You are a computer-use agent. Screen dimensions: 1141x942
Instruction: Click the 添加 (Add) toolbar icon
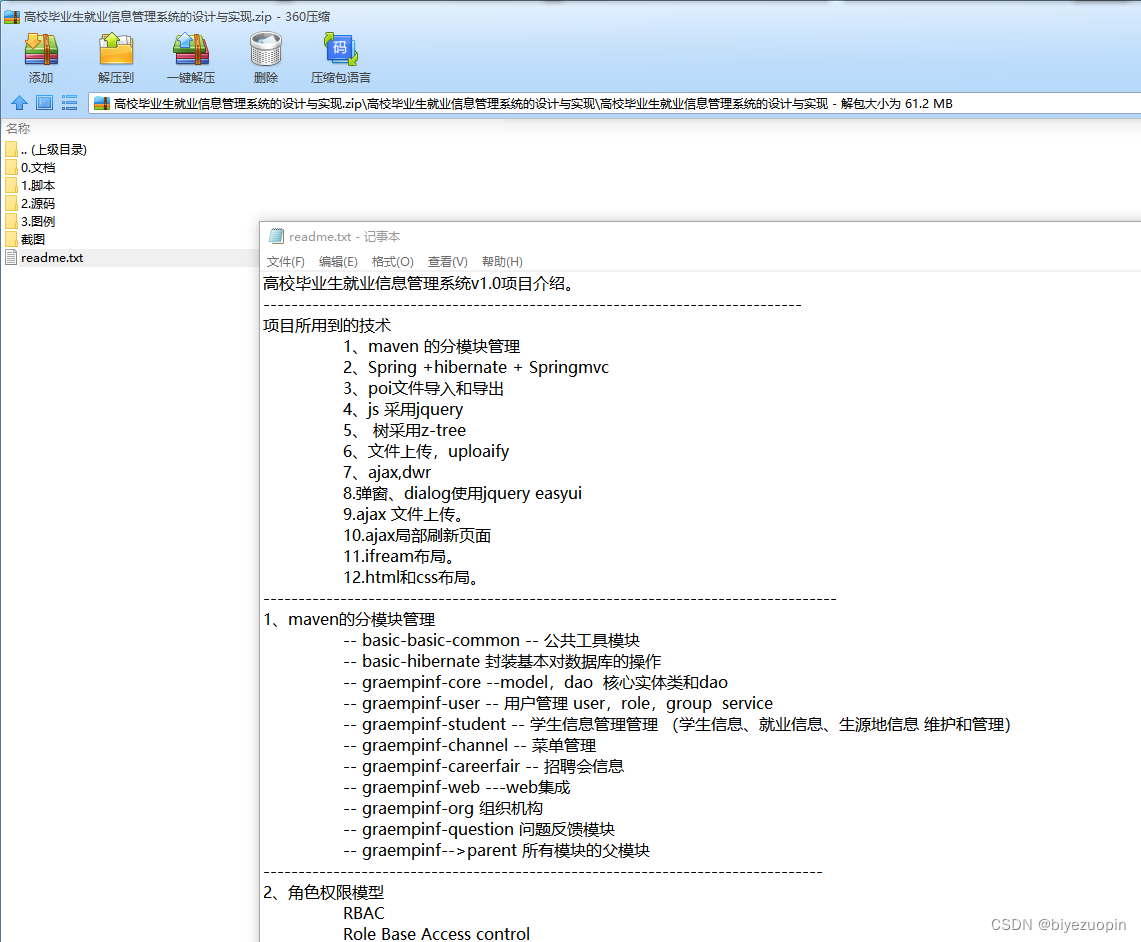pyautogui.click(x=41, y=49)
